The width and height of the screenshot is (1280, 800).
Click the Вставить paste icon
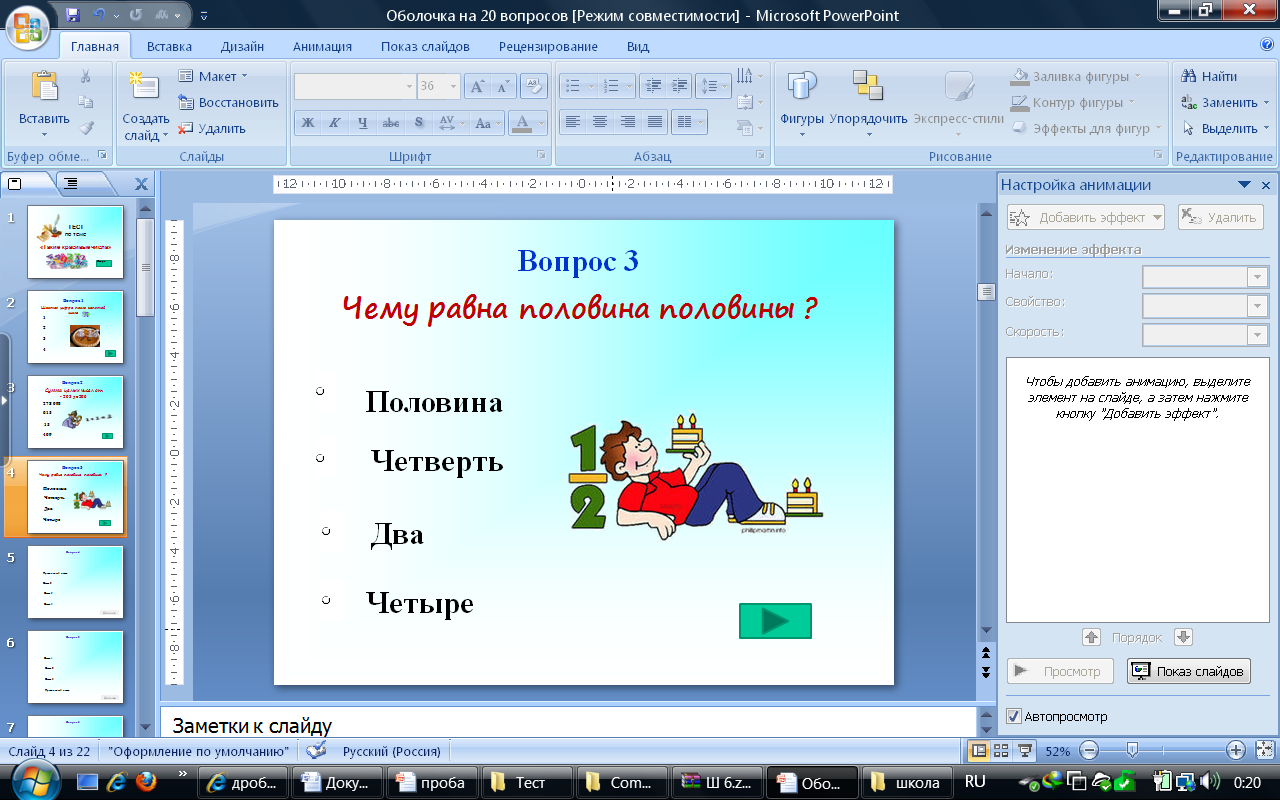[x=44, y=87]
